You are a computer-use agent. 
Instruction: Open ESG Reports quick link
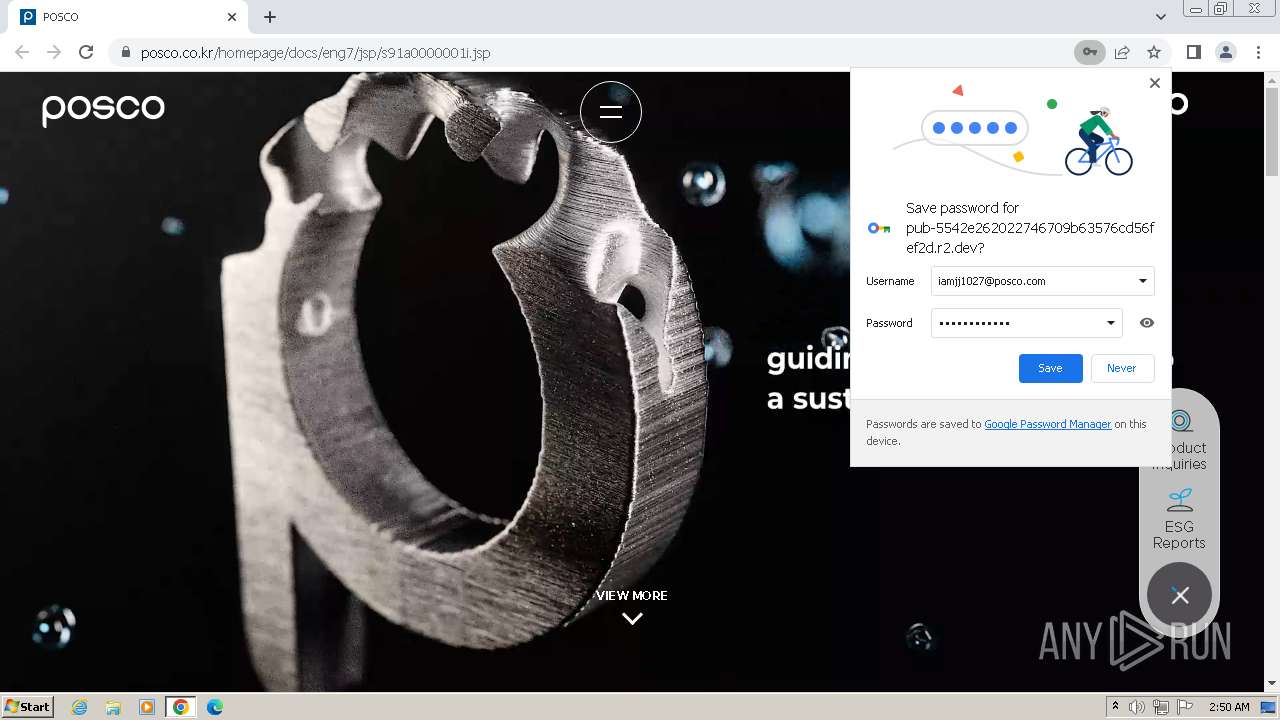pyautogui.click(x=1179, y=519)
